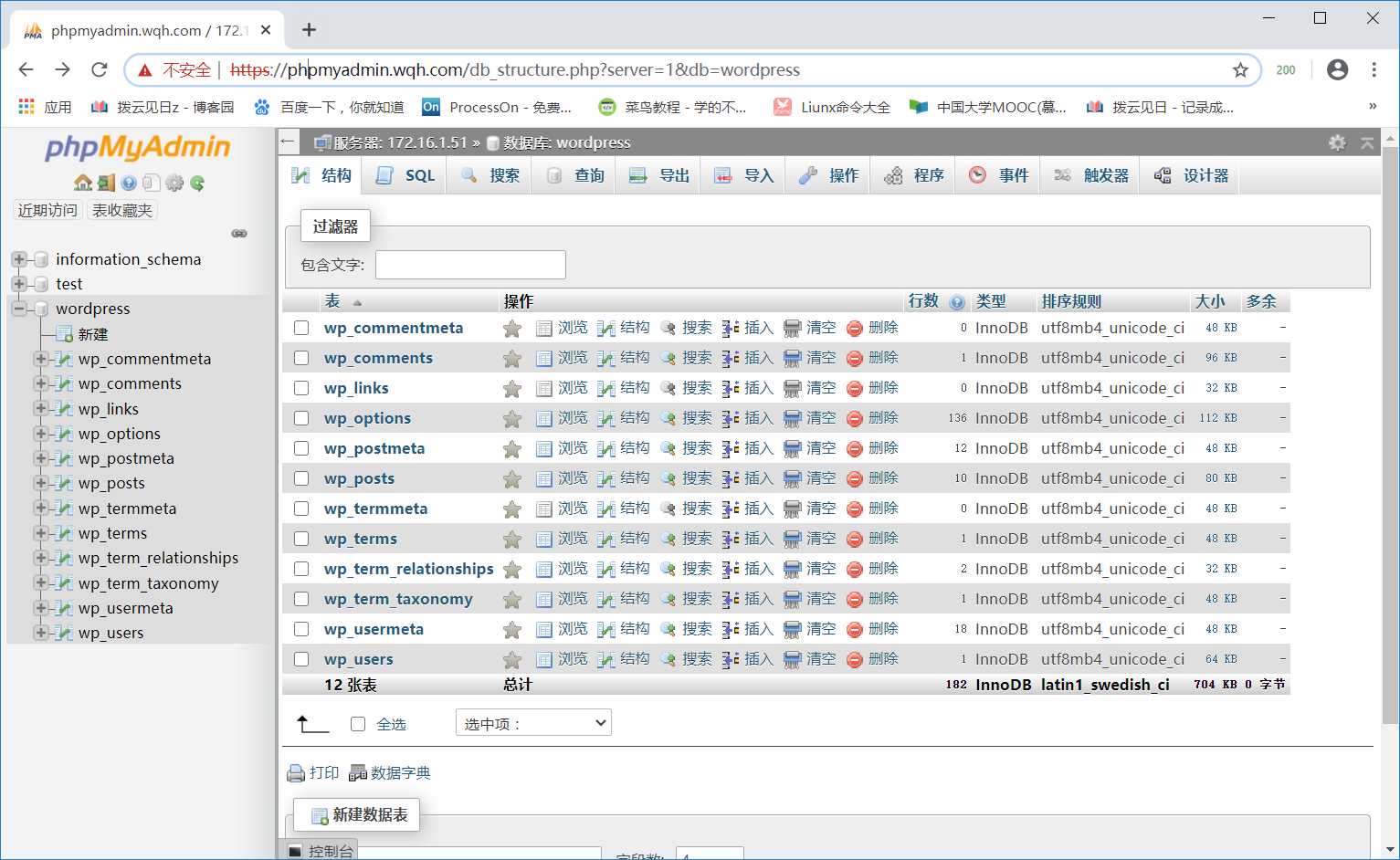Viewport: 1400px width, 860px height.
Task: Open the 设计器 designer tab
Action: pyautogui.click(x=1191, y=175)
